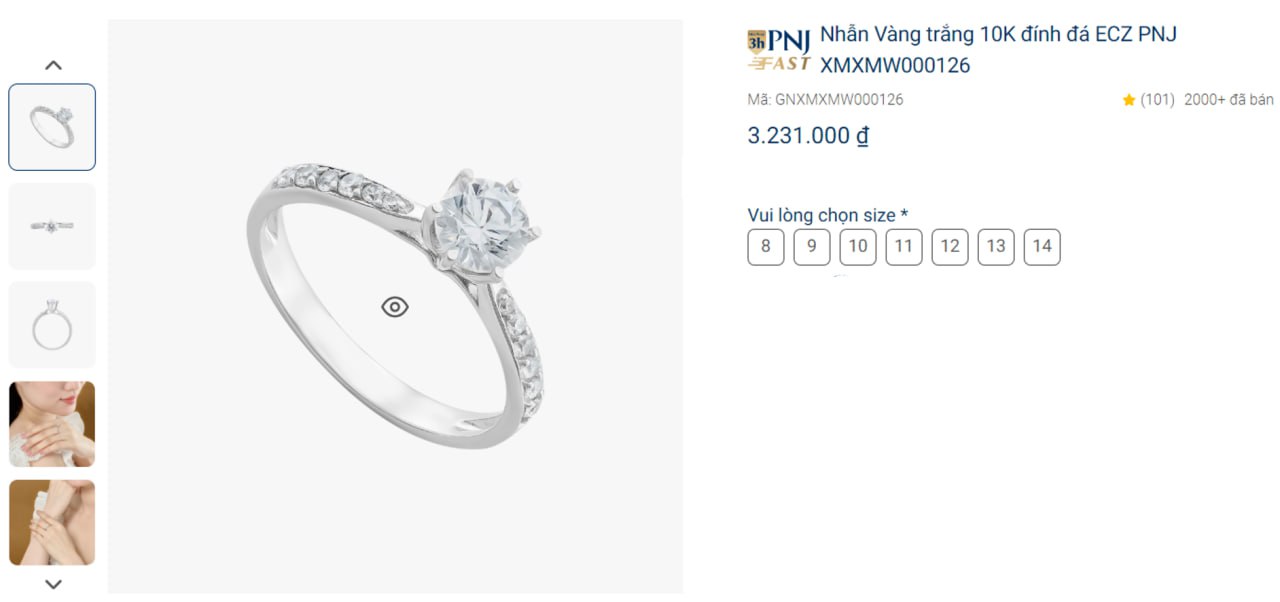Select ring size 9

812,246
